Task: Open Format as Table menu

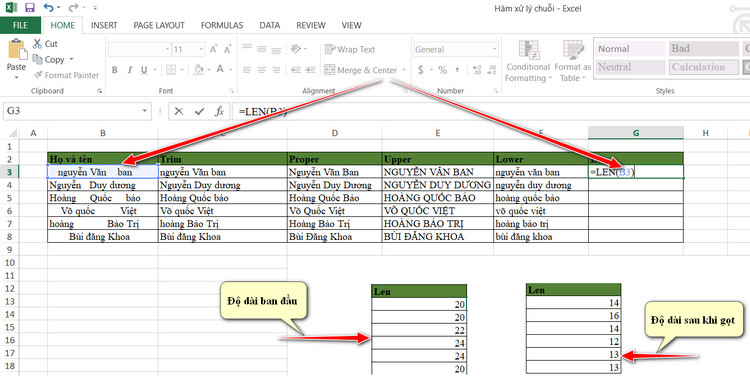Action: (x=573, y=61)
